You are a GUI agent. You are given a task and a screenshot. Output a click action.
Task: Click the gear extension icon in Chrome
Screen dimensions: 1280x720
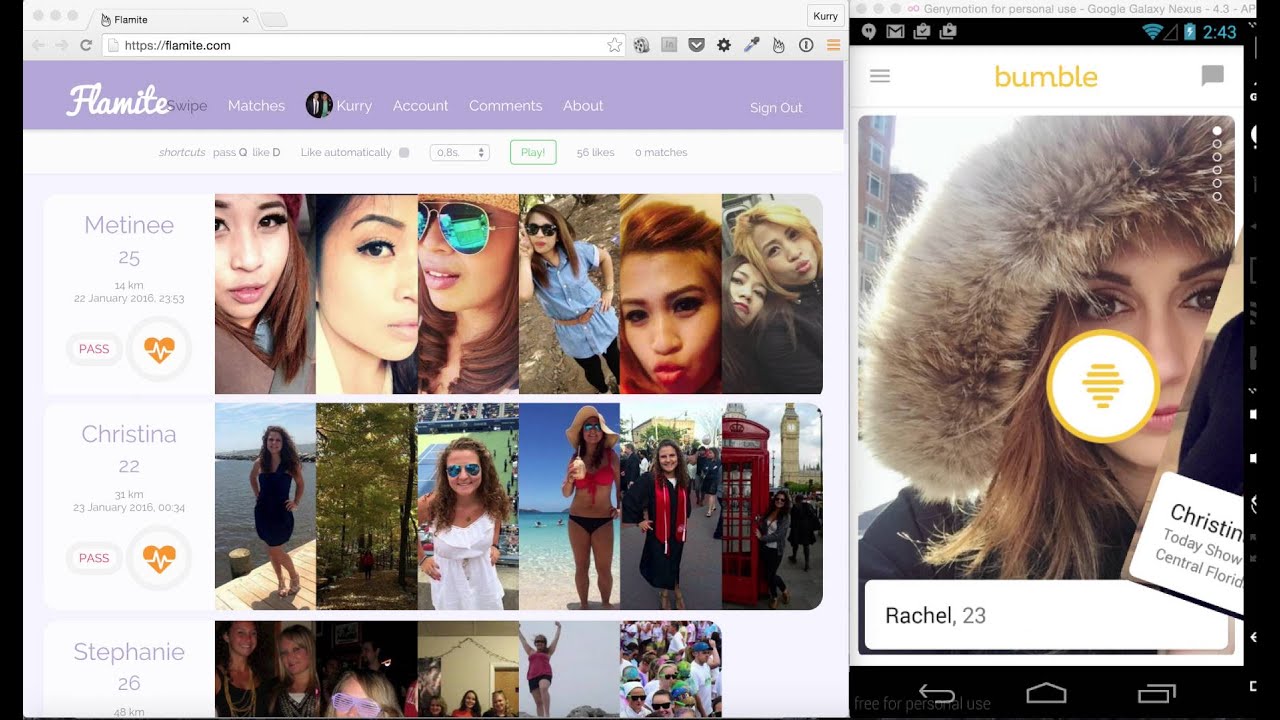click(x=724, y=45)
